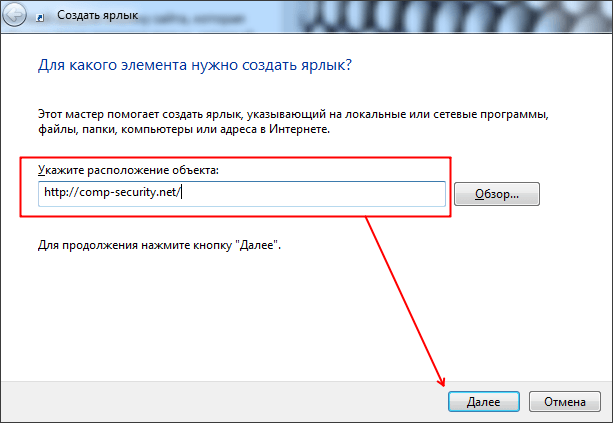Click the gray footer area left of Далее
This screenshot has width=613, height=423.
pos(200,402)
